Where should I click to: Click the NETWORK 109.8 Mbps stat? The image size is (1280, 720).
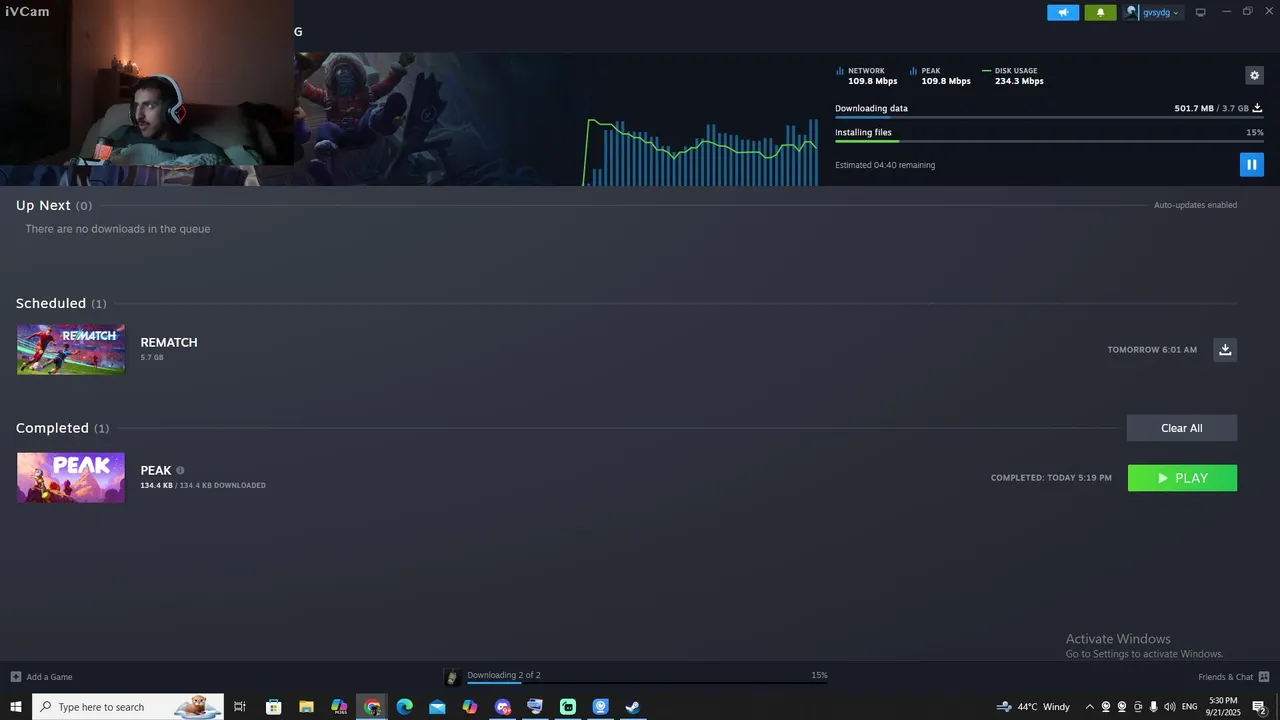(866, 76)
